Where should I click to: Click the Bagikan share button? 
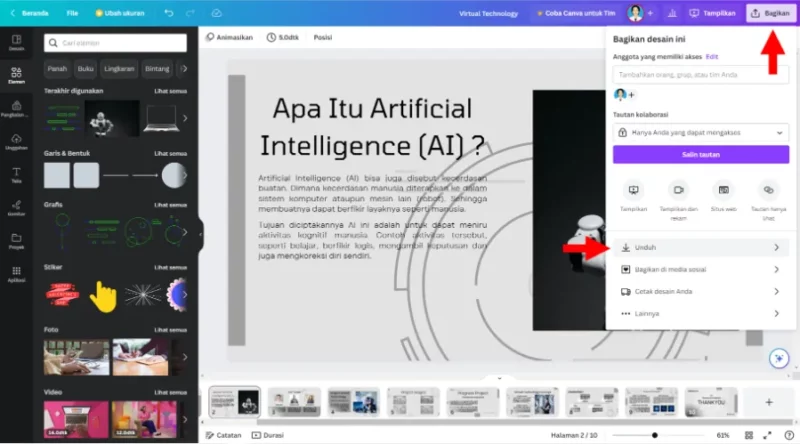pos(771,13)
